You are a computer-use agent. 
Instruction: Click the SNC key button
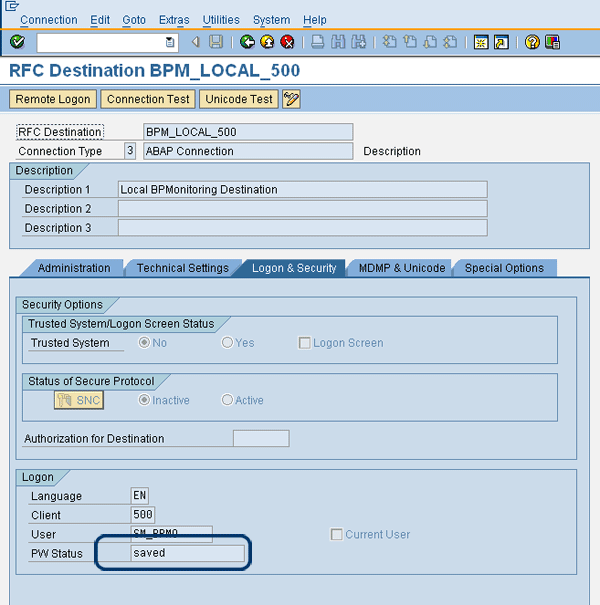(78, 400)
